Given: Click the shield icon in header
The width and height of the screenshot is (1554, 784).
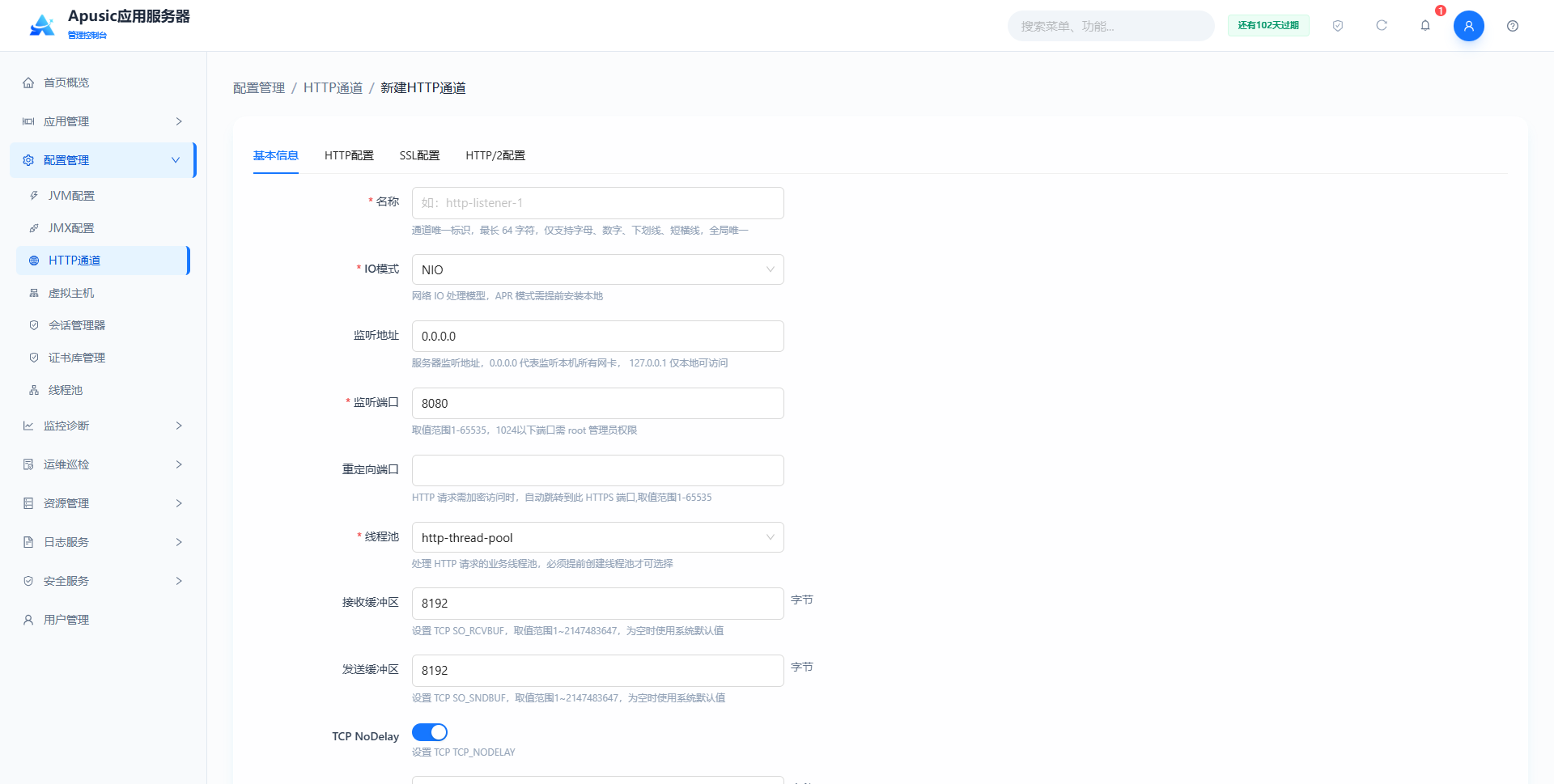Looking at the screenshot, I should pos(1338,26).
